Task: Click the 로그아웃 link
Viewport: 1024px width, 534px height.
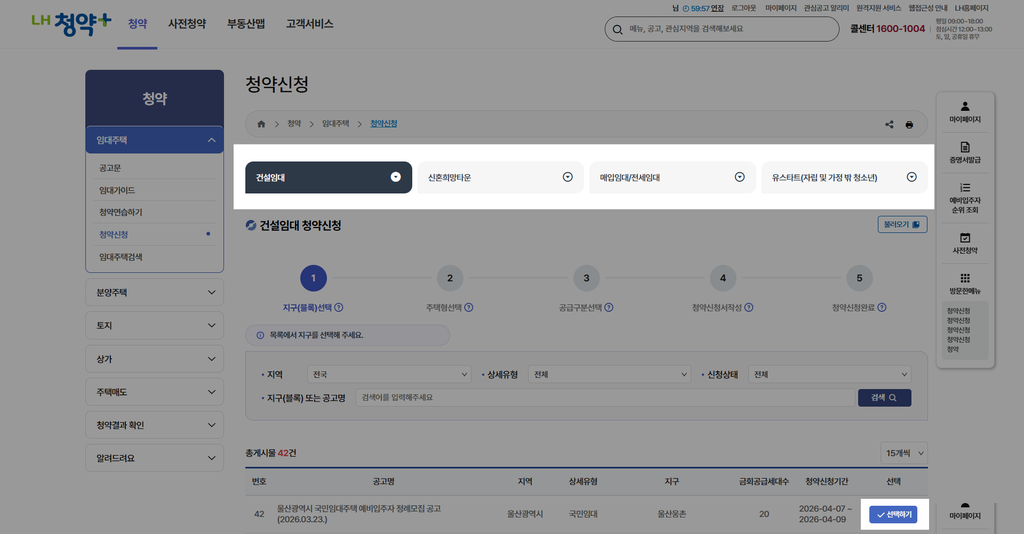Action: (x=743, y=8)
